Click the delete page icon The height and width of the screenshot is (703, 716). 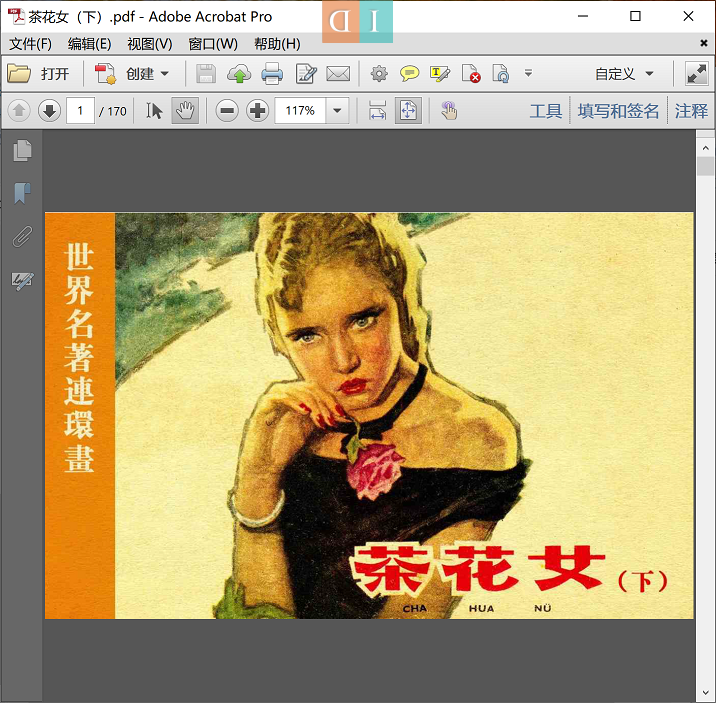pos(471,73)
